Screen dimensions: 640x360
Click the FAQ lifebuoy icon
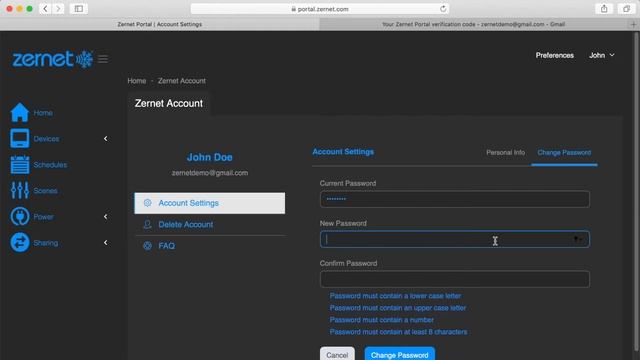pyautogui.click(x=147, y=246)
